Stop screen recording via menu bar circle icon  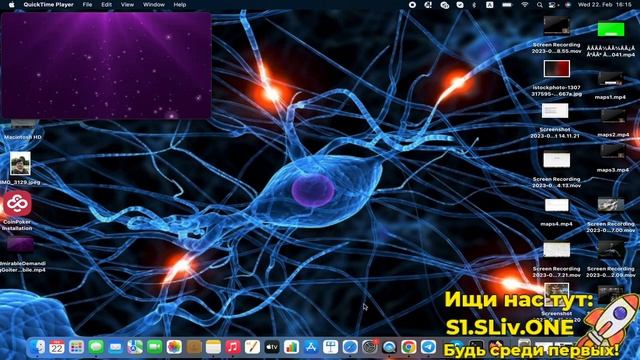(x=412, y=5)
